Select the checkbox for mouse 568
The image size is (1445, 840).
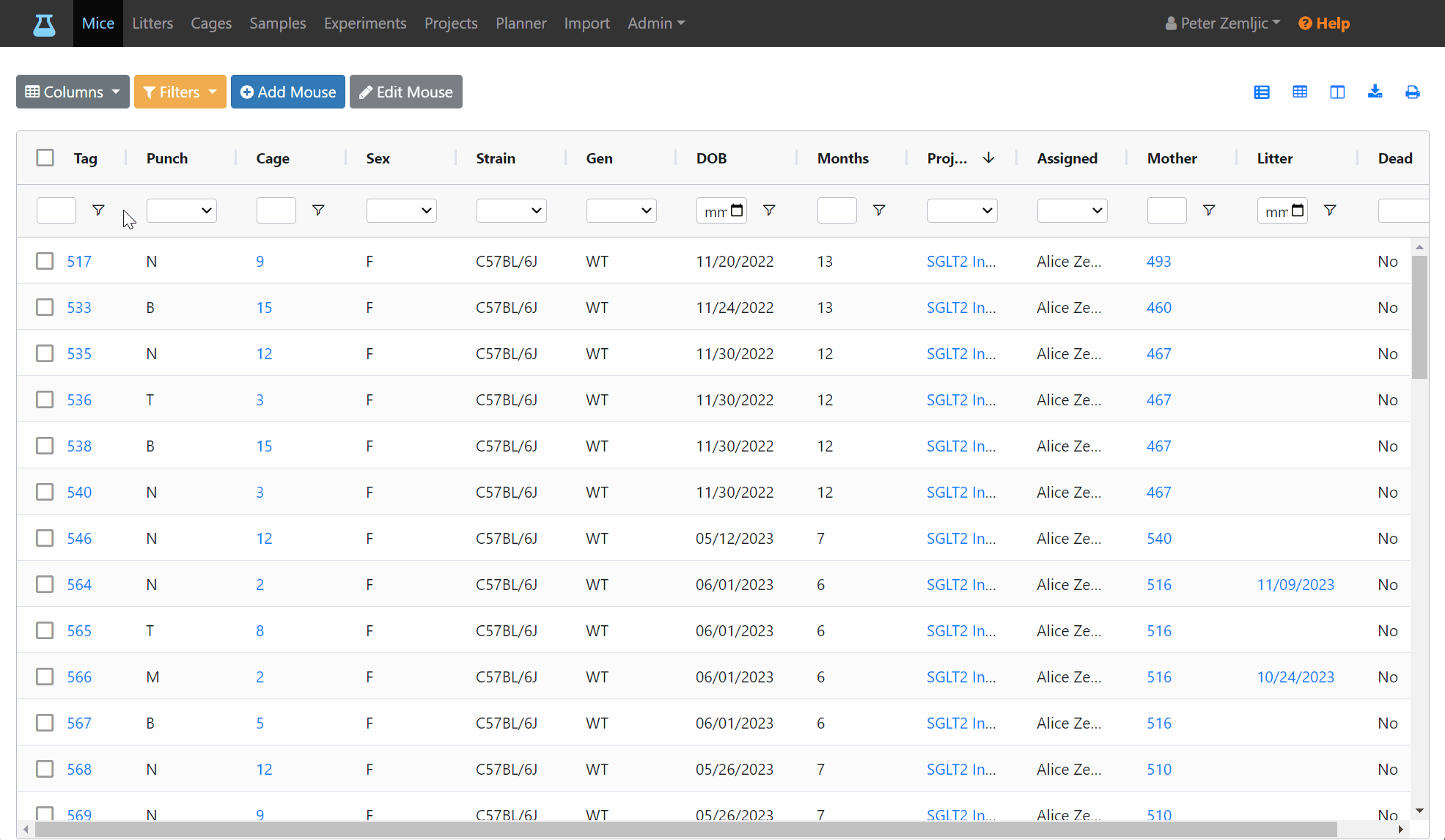(x=45, y=769)
